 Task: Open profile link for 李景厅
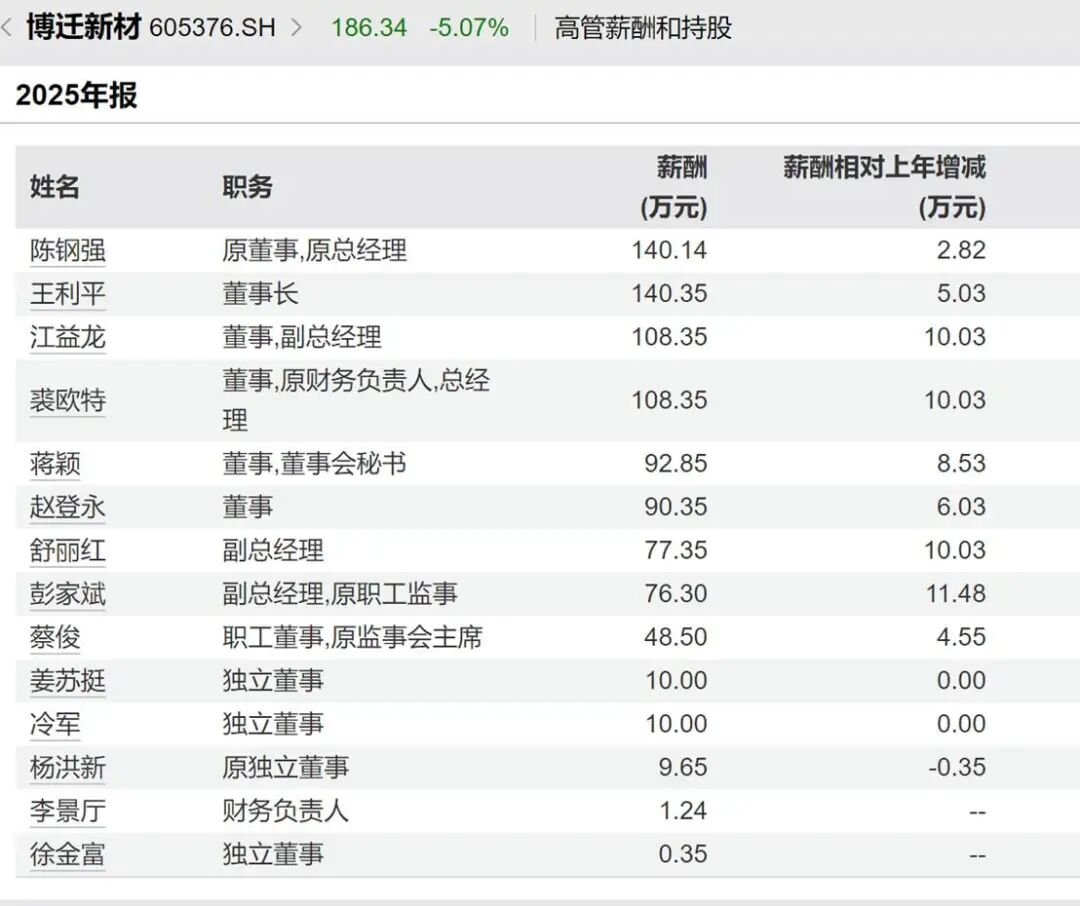[68, 811]
